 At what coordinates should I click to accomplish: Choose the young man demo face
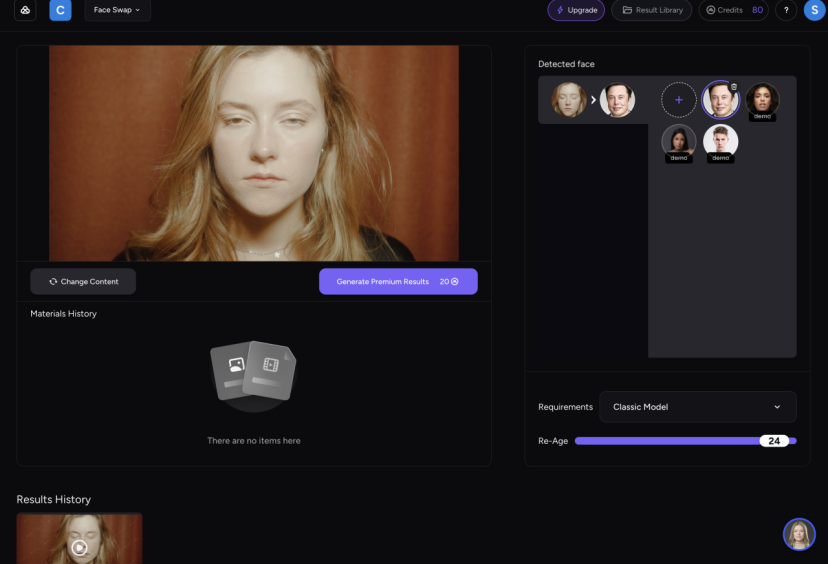720,143
